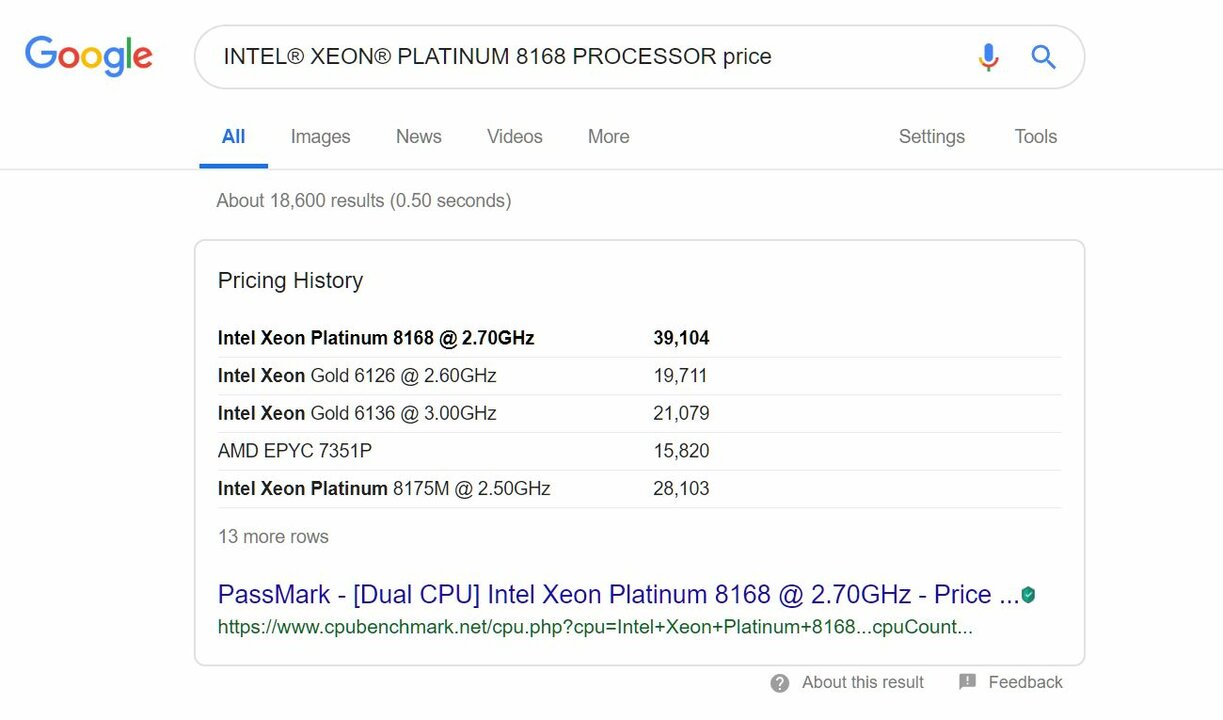Open the Tools filter options
The width and height of the screenshot is (1223, 720).
(x=1035, y=137)
